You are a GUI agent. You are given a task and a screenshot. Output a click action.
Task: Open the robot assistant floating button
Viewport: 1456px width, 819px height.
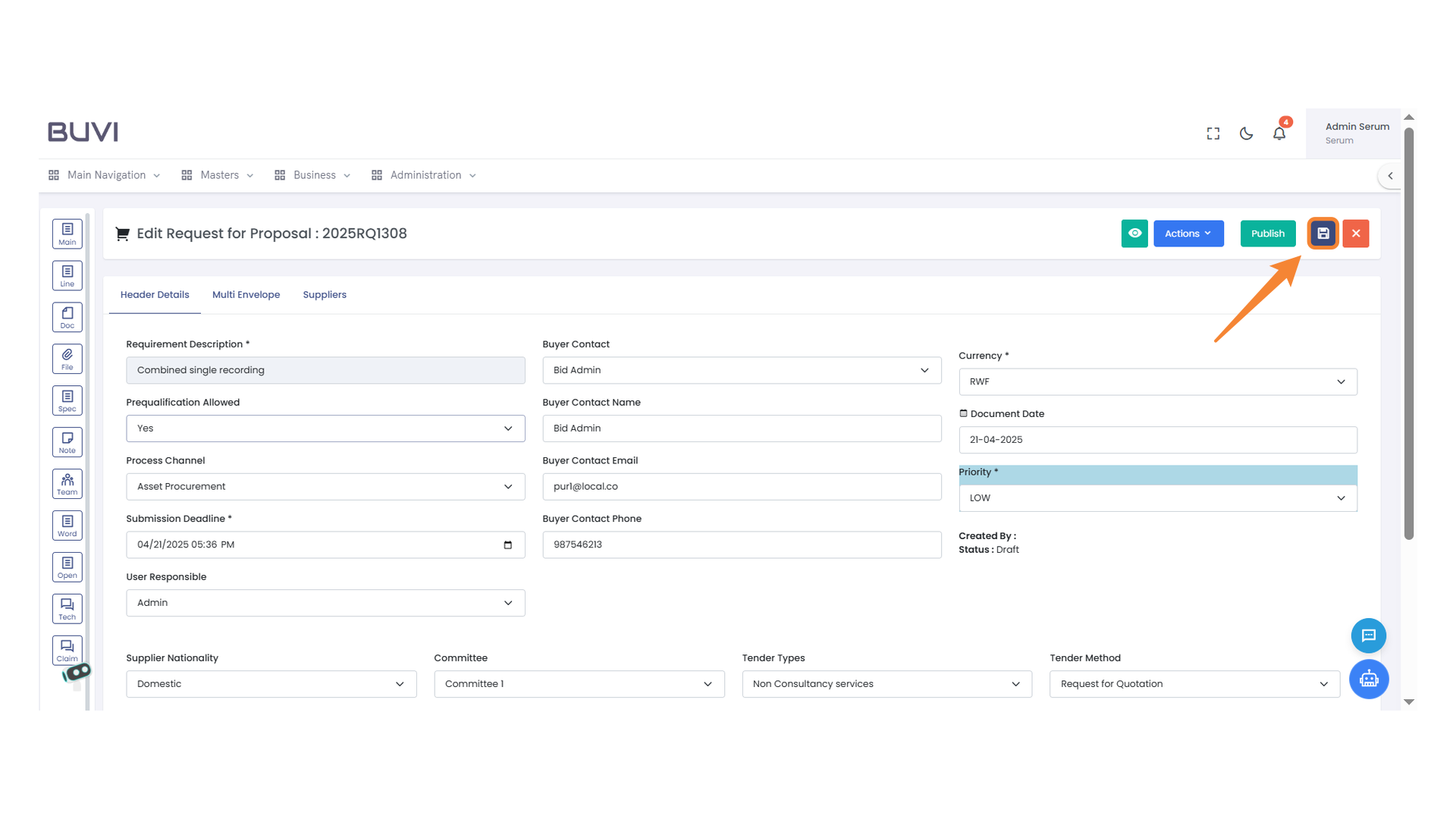tap(1368, 679)
